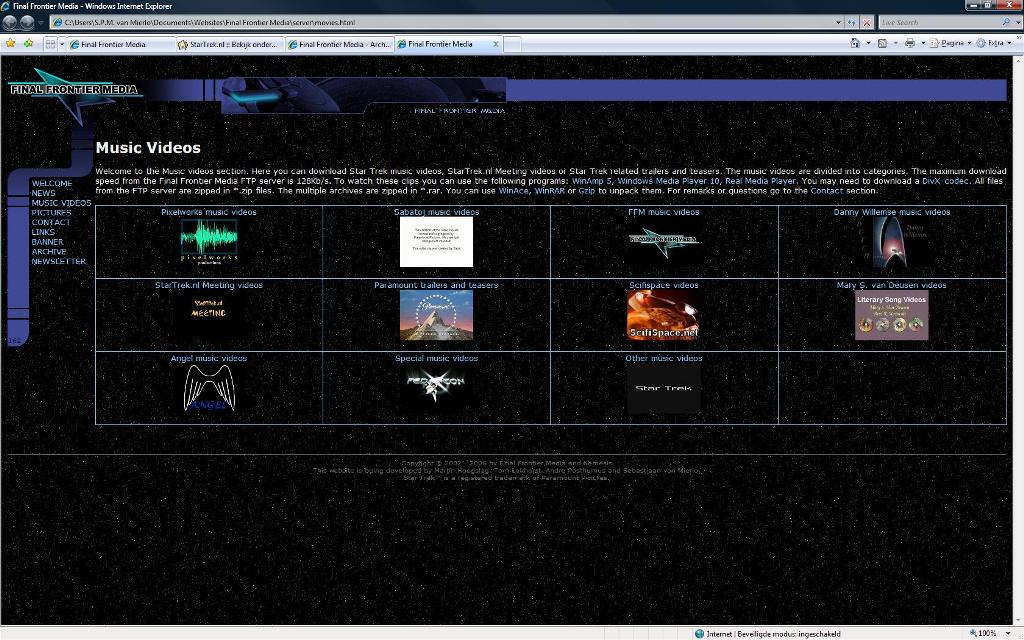Go forward with the browser Forward button

click(27, 22)
